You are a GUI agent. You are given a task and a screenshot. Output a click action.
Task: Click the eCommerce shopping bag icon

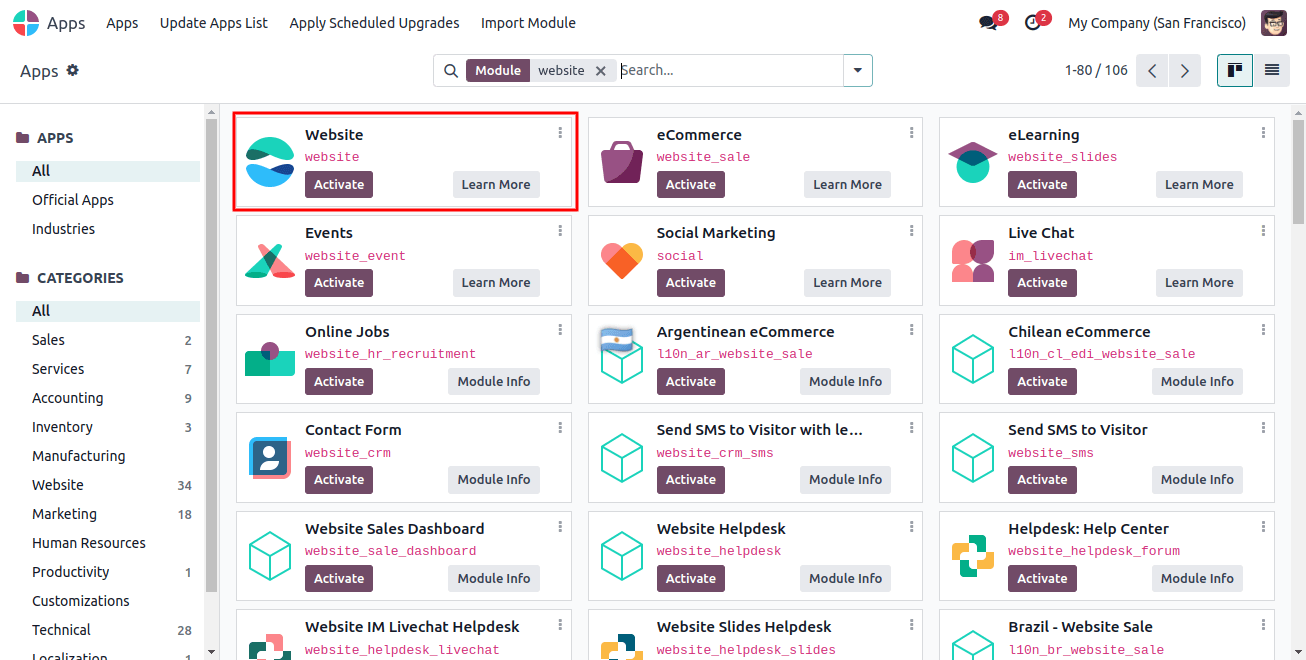click(x=622, y=162)
